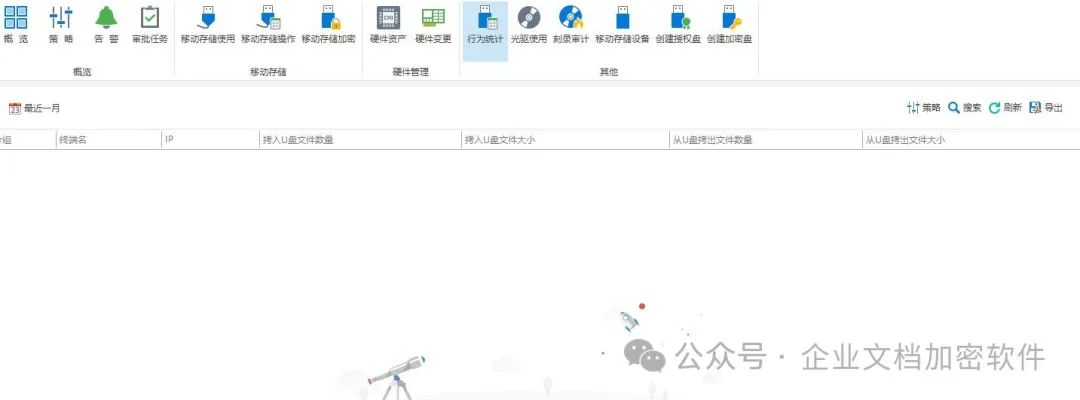
Task: Sort by 从U盘拷出文件大小 column header
Action: click(971, 140)
